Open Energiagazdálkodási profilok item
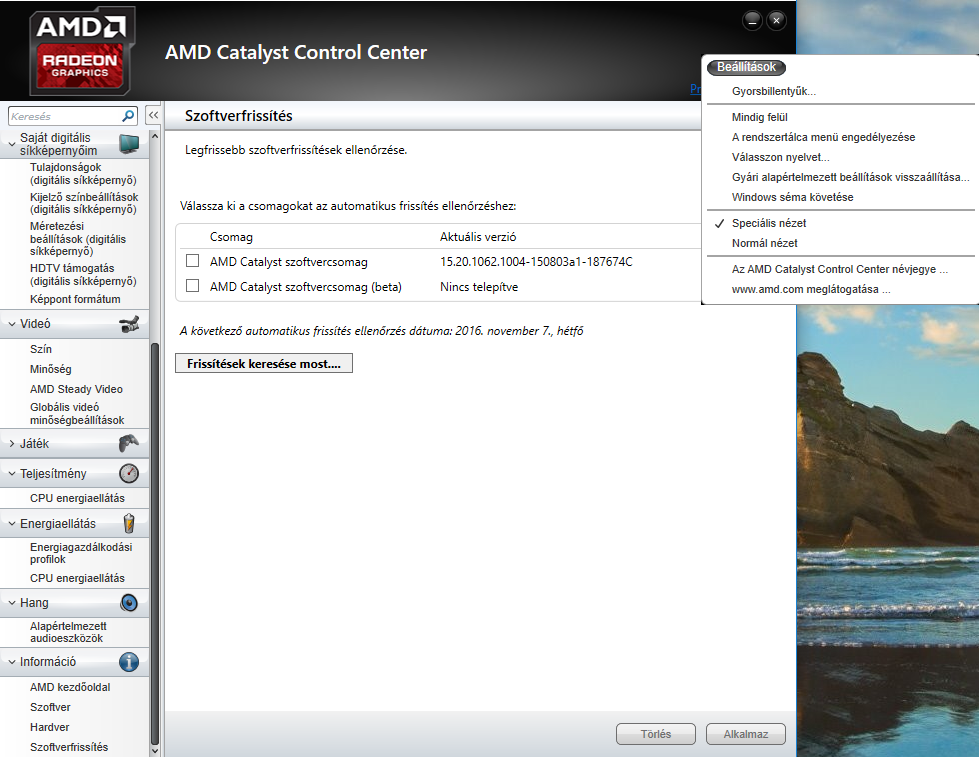The image size is (979, 757). point(81,553)
